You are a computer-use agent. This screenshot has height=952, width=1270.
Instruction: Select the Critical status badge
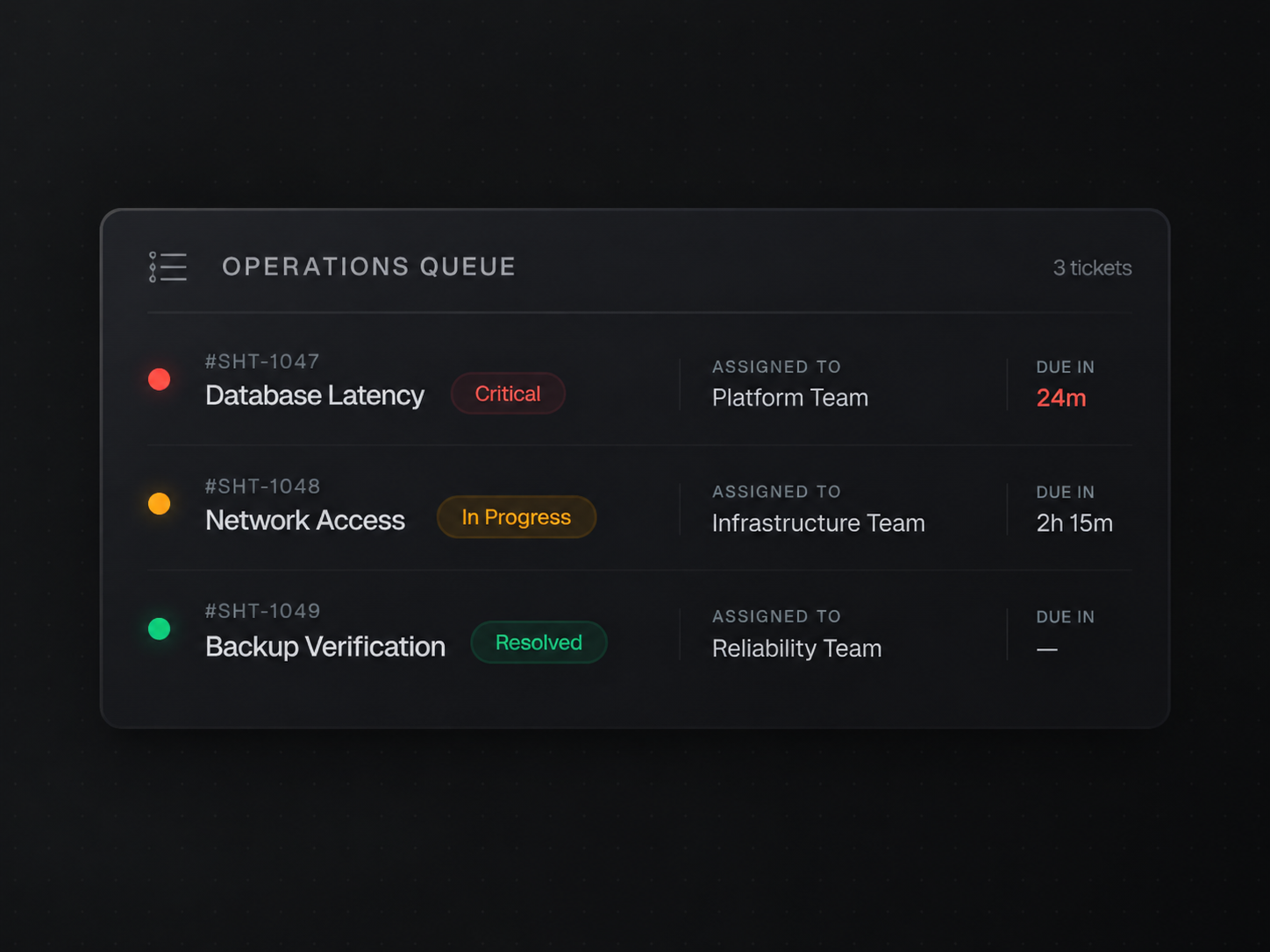(508, 394)
